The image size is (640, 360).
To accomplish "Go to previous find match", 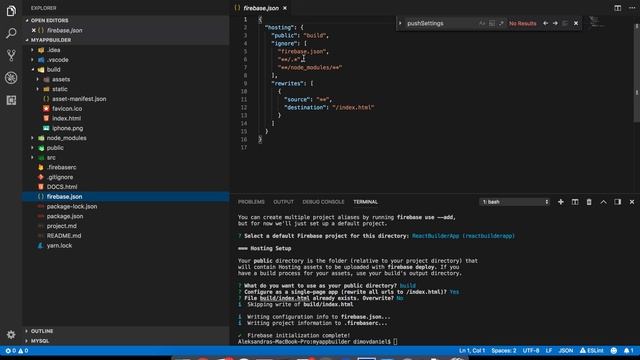I will tap(546, 24).
